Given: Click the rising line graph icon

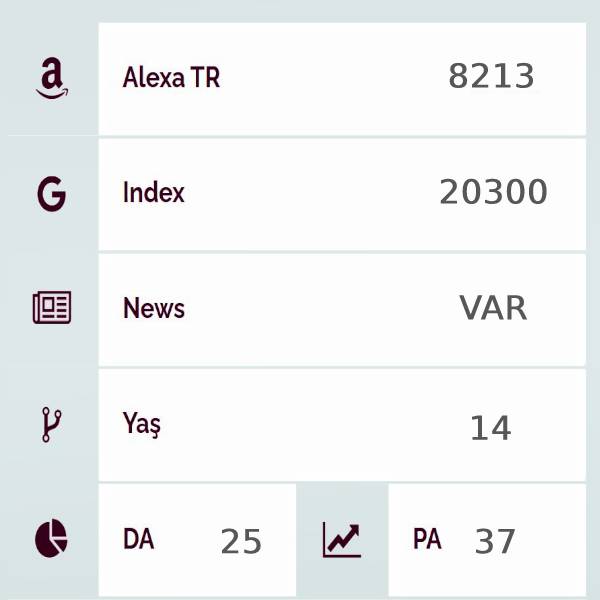Looking at the screenshot, I should click(x=342, y=540).
